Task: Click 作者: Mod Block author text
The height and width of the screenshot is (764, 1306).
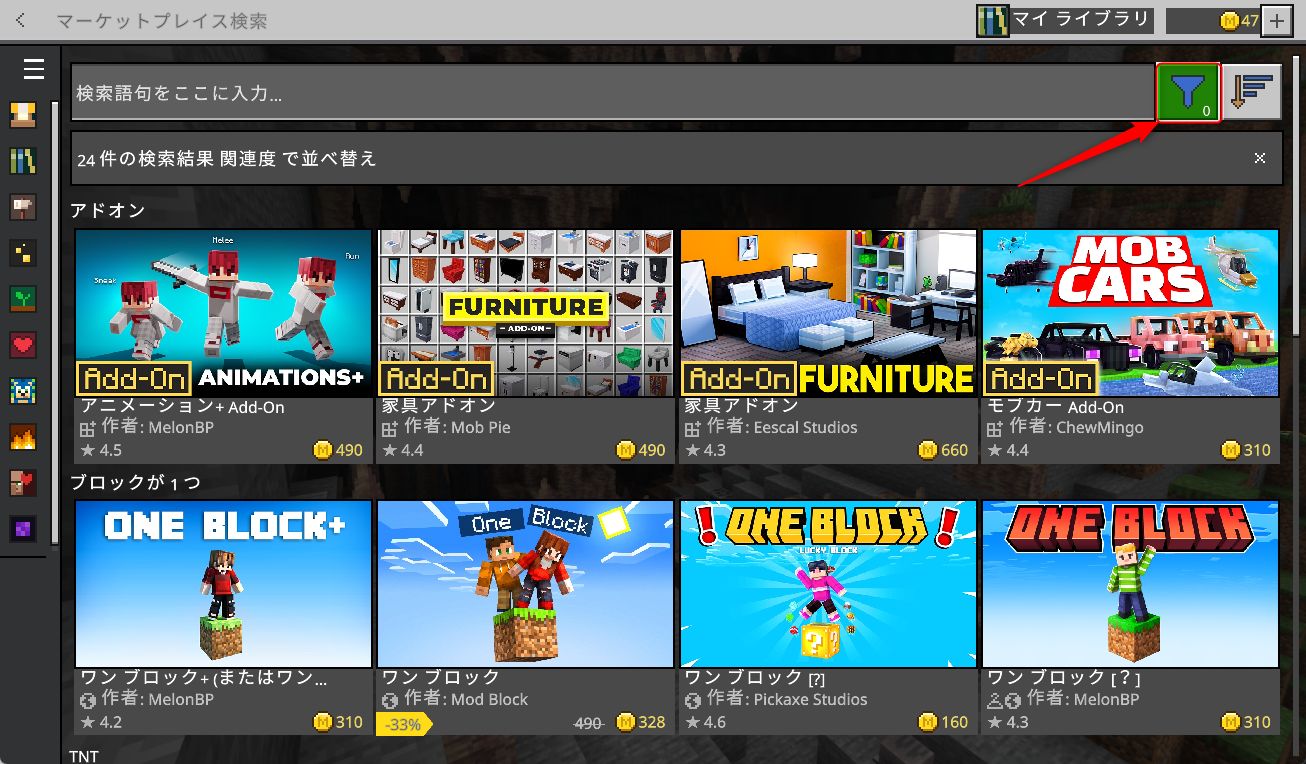Action: click(x=465, y=699)
